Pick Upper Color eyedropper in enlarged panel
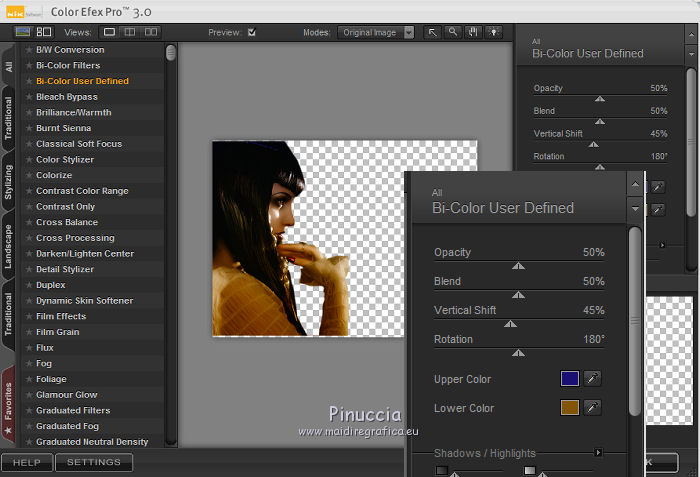700x477 pixels. coord(592,378)
